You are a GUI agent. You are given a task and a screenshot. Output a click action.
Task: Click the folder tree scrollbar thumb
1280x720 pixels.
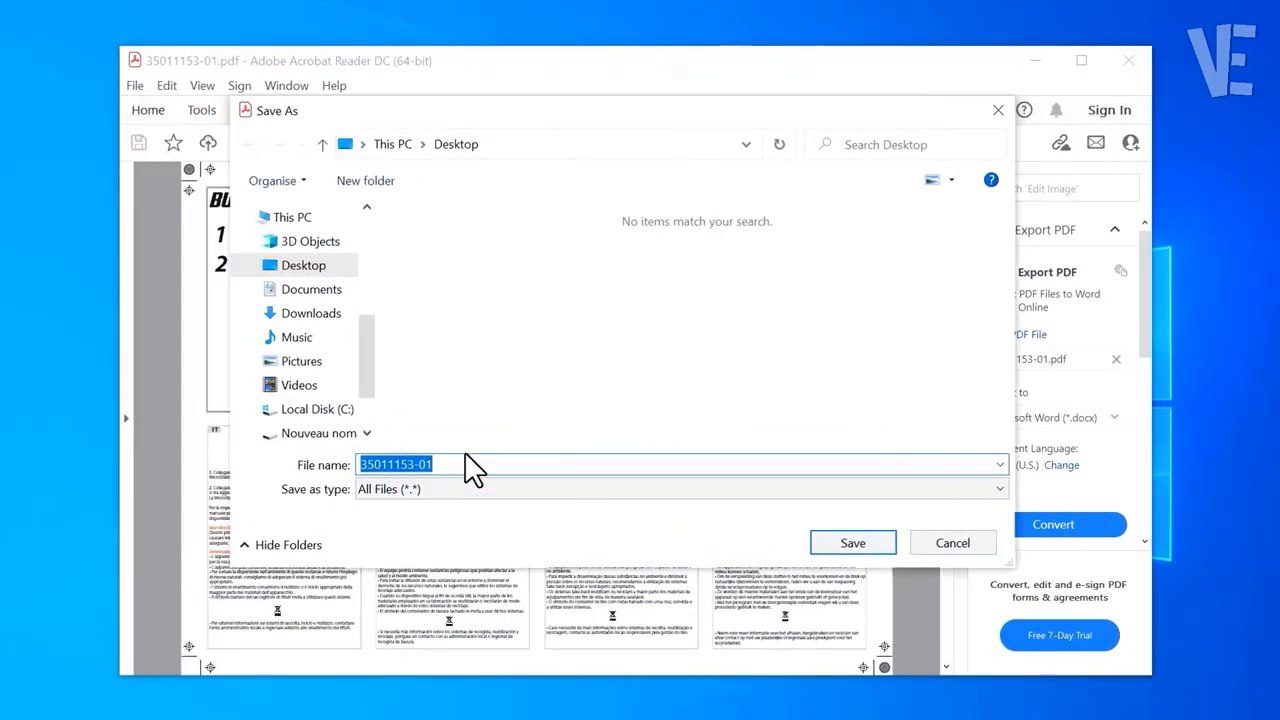pyautogui.click(x=366, y=355)
